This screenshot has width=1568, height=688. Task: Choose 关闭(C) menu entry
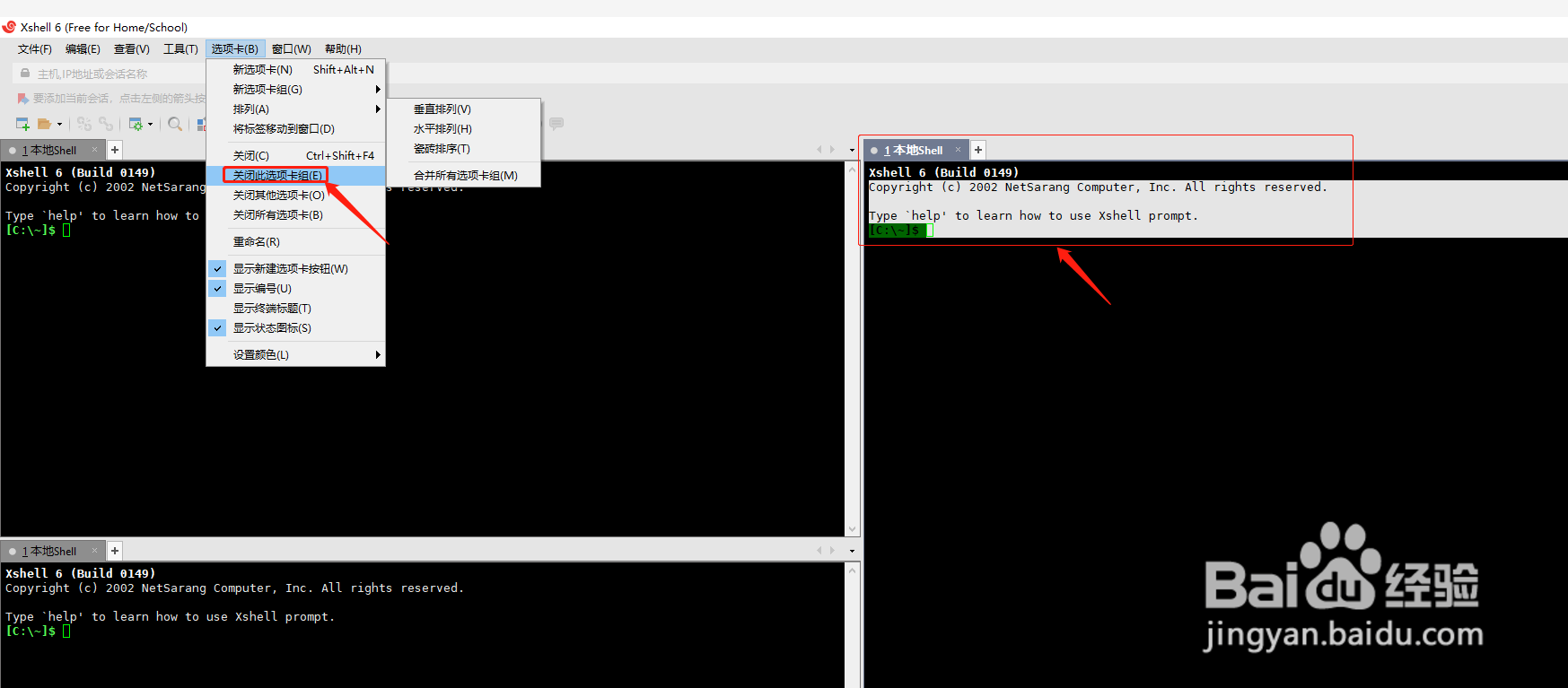[296, 155]
